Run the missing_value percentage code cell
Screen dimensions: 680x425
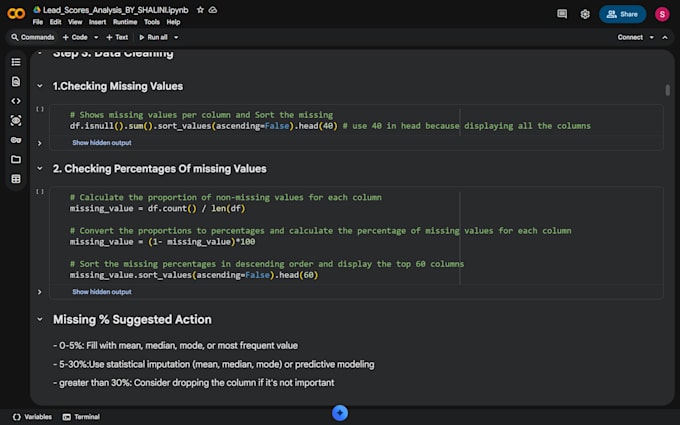point(40,192)
